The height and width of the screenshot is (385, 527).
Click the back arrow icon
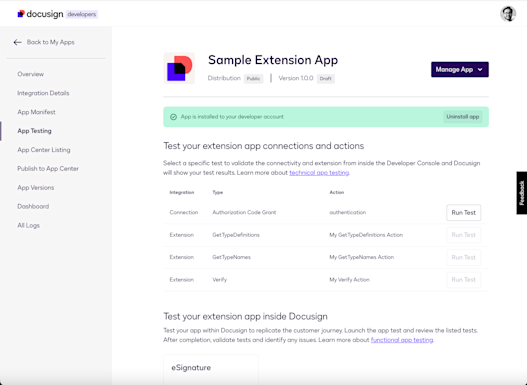coord(17,42)
